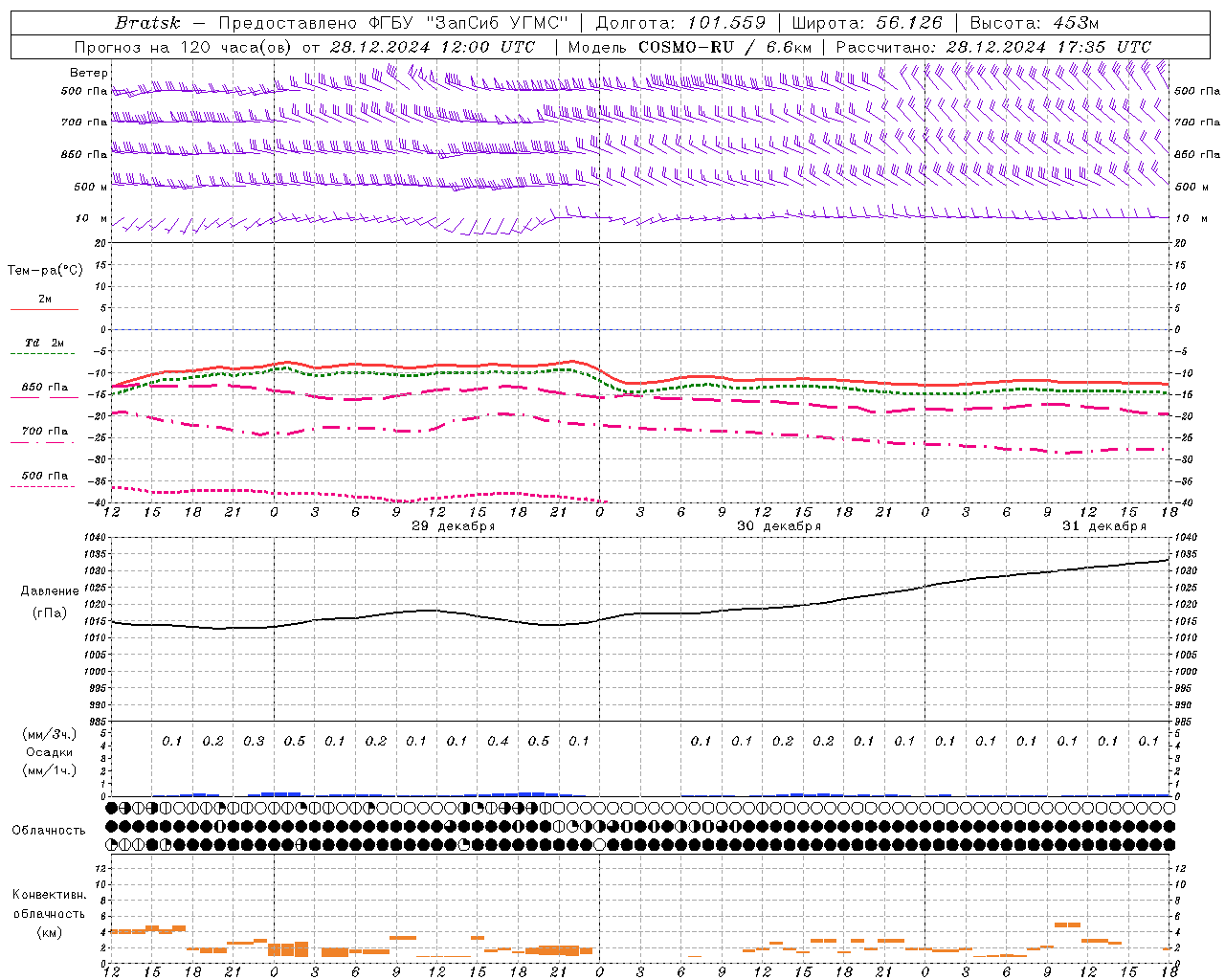This screenshot has width=1225, height=980.
Task: Click provider text ФГБУ "ЗапСиб УГМС"
Action: (x=468, y=23)
